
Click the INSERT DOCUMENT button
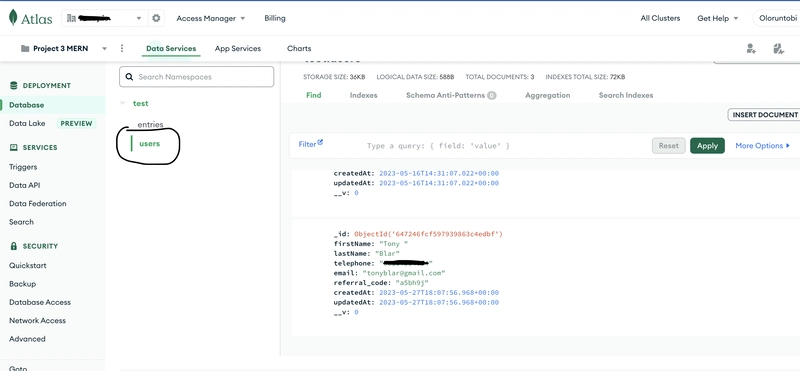point(764,115)
